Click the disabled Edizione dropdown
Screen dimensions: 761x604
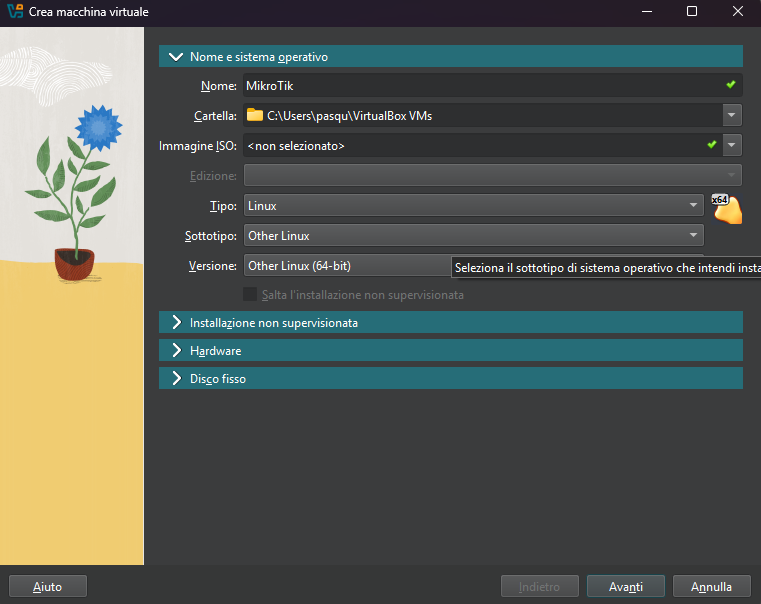tap(493, 175)
